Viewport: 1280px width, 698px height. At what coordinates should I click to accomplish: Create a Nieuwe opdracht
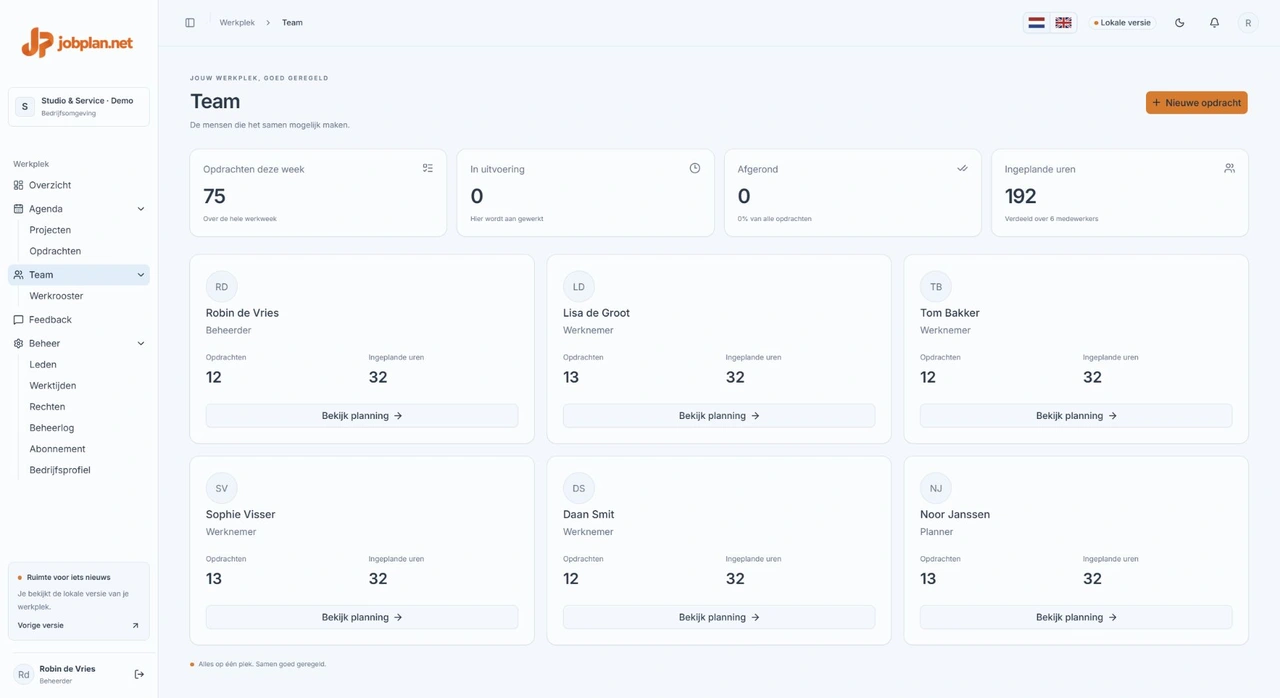[x=1197, y=102]
